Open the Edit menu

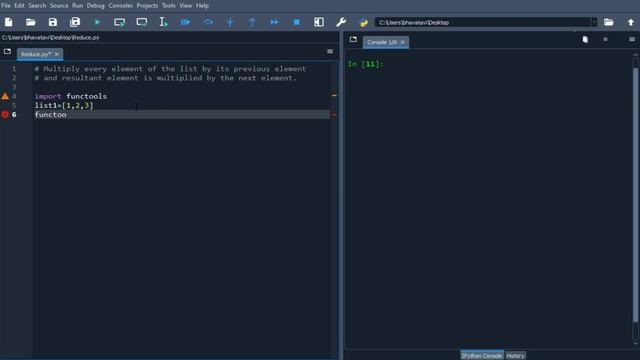coord(19,6)
